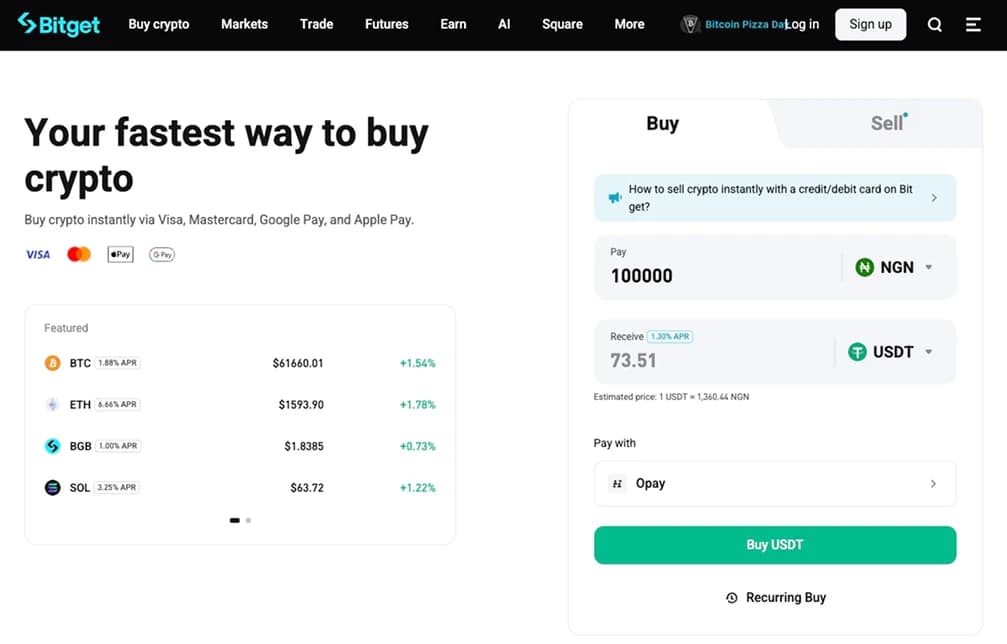
Task: Open the Opay payment method chevron
Action: tap(933, 483)
